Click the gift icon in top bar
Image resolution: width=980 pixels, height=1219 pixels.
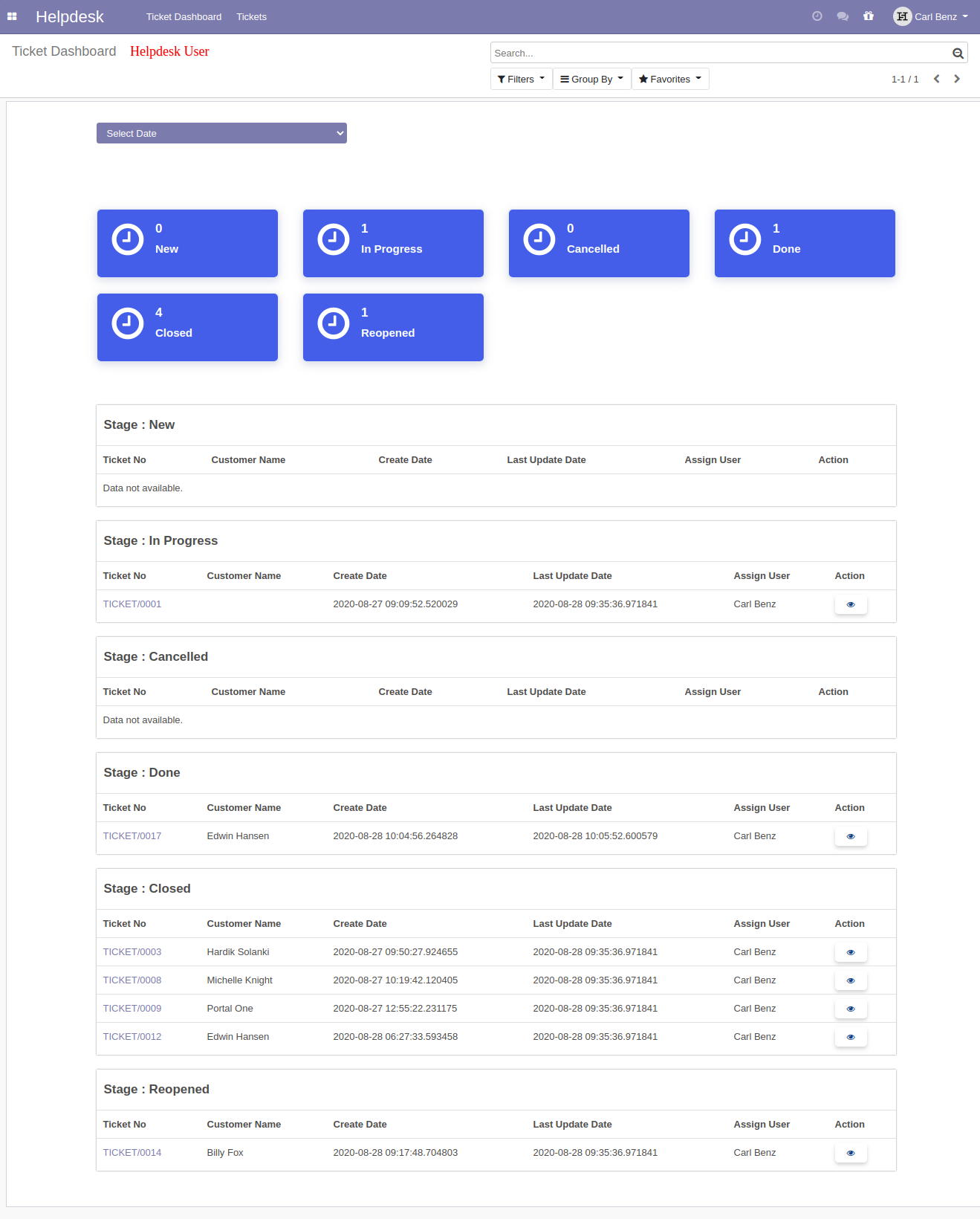pyautogui.click(x=869, y=16)
